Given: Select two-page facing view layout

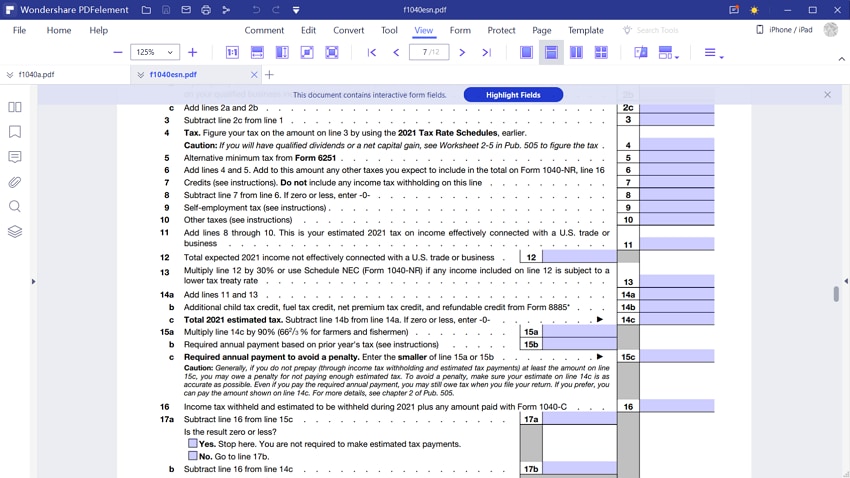Looking at the screenshot, I should [x=576, y=53].
